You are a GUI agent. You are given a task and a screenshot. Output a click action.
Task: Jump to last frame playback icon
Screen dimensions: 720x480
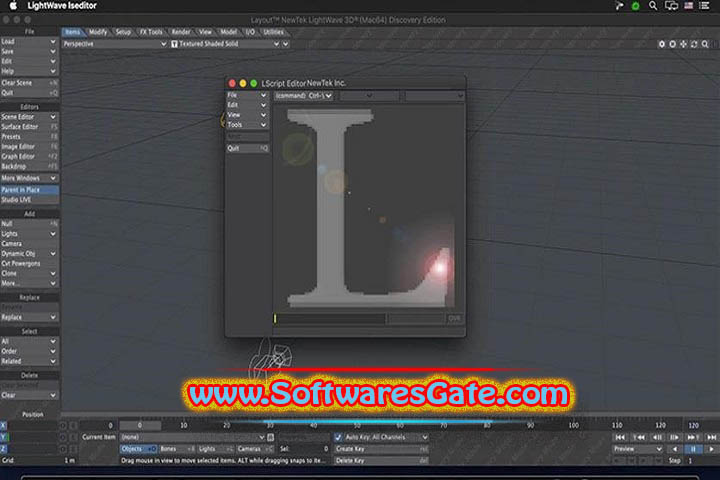click(711, 437)
